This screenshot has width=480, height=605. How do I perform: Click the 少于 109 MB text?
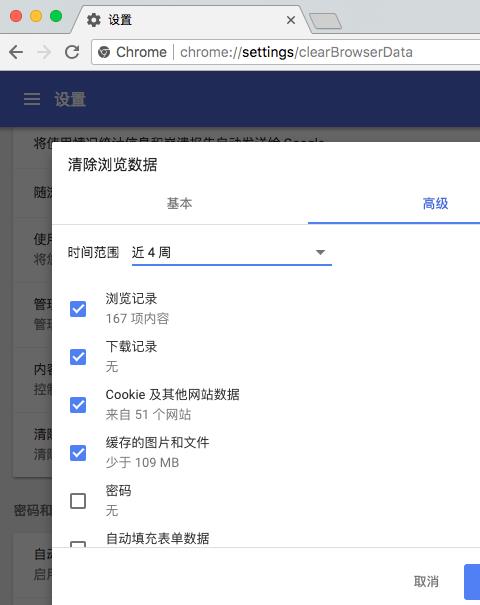142,463
